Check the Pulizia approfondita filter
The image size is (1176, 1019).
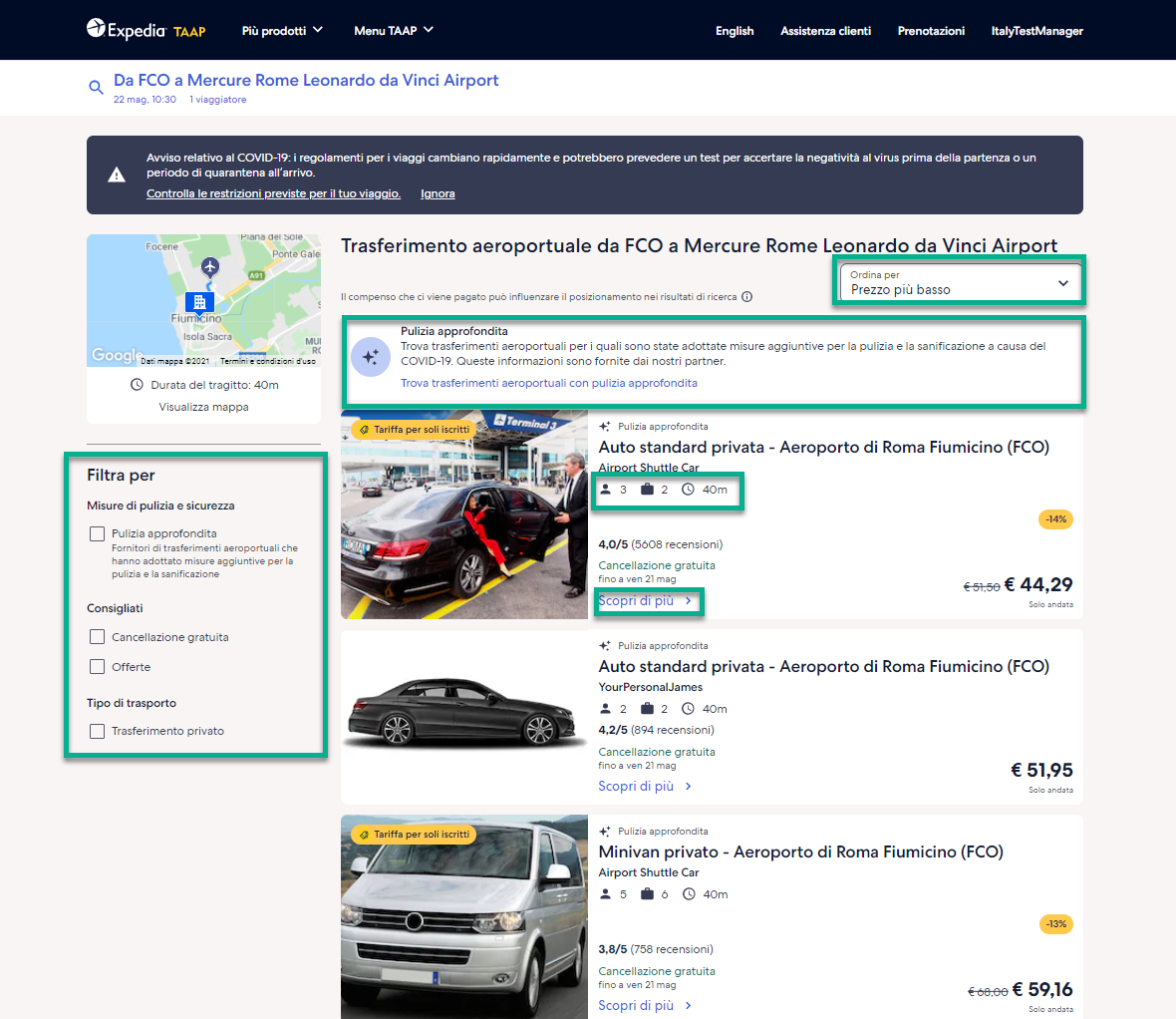97,533
